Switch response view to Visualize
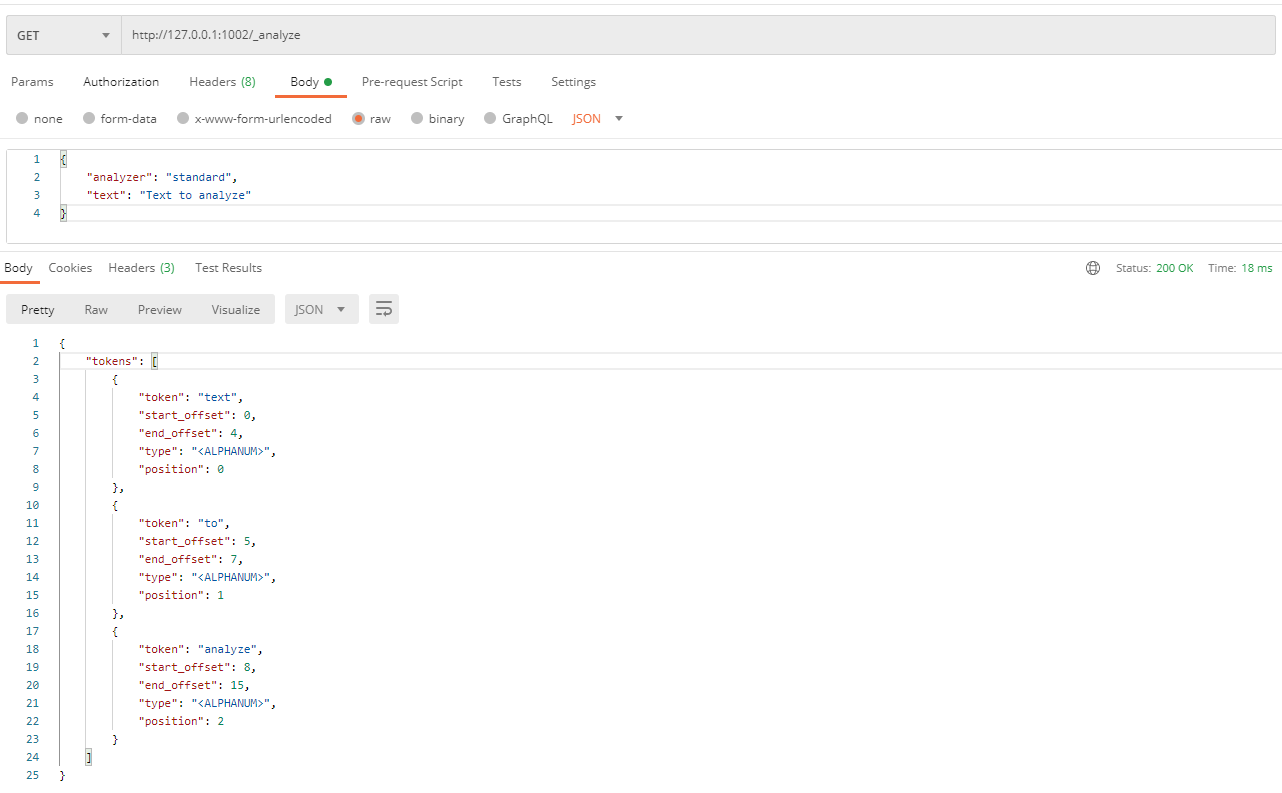The height and width of the screenshot is (793, 1282). (236, 310)
